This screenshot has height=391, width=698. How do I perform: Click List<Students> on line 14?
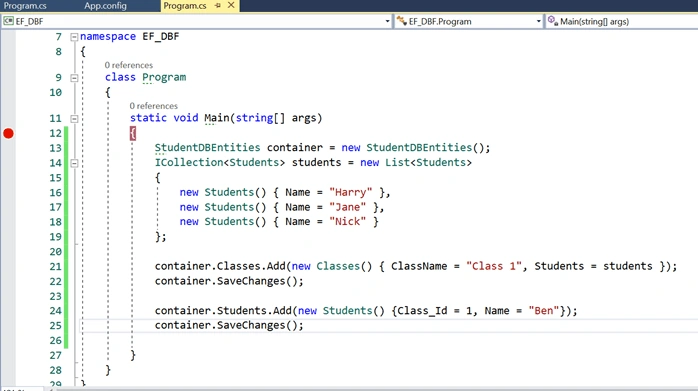(x=428, y=163)
